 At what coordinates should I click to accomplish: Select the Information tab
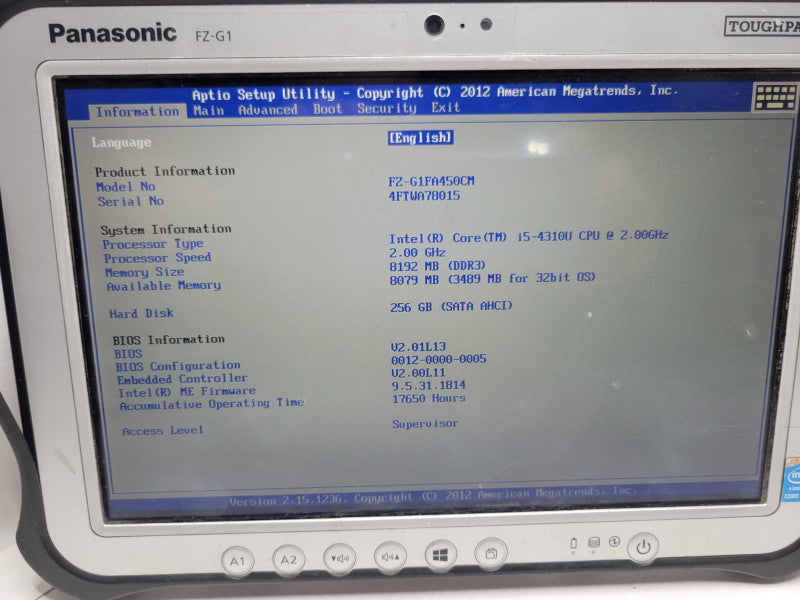coord(137,112)
